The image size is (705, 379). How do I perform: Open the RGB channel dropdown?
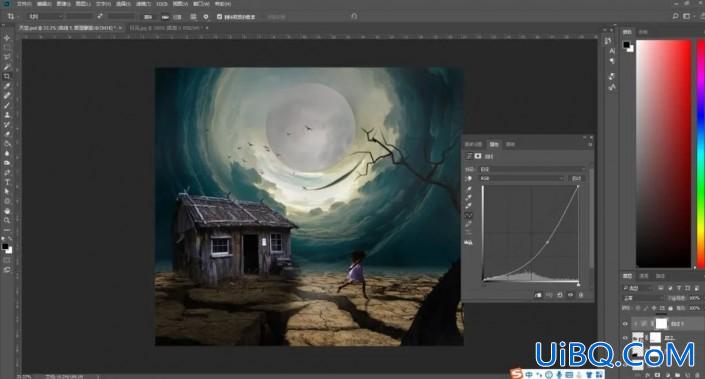point(522,178)
